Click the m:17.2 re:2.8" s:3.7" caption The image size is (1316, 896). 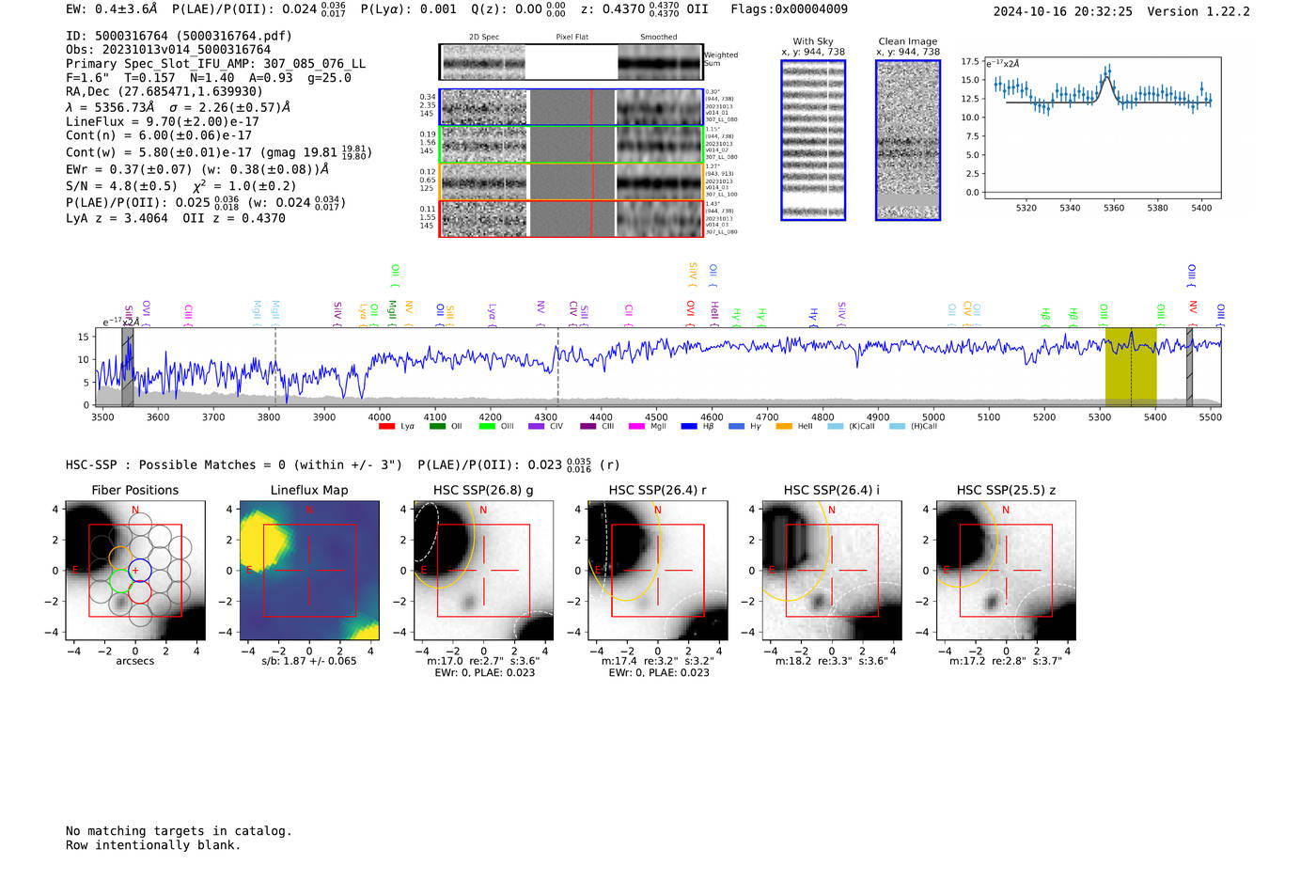1006,661
